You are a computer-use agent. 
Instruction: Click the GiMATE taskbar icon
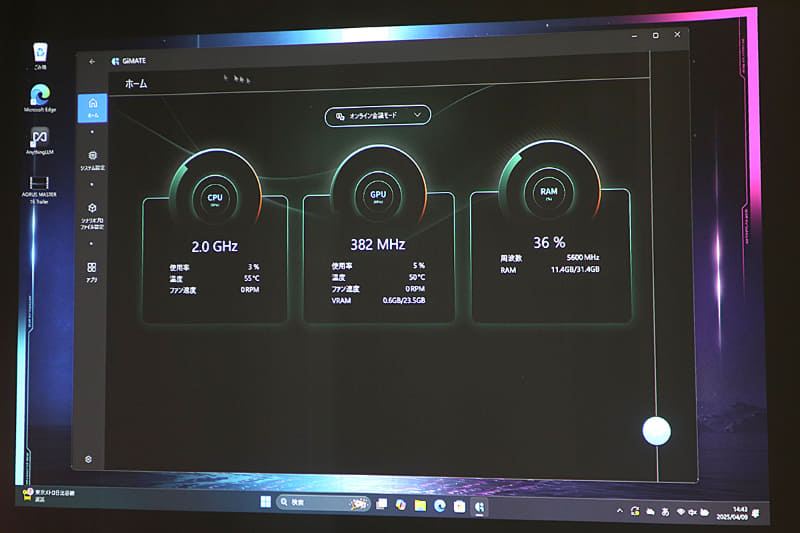[x=479, y=506]
